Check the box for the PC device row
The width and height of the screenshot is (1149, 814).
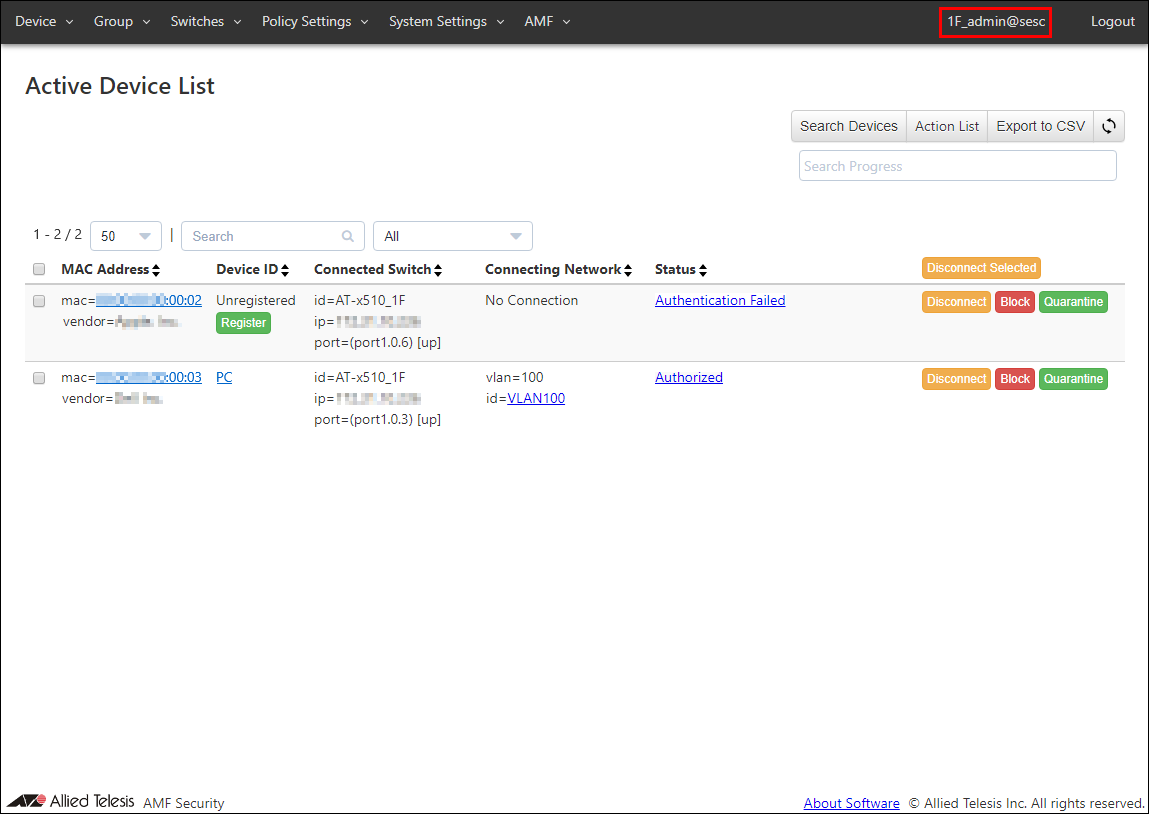click(39, 378)
